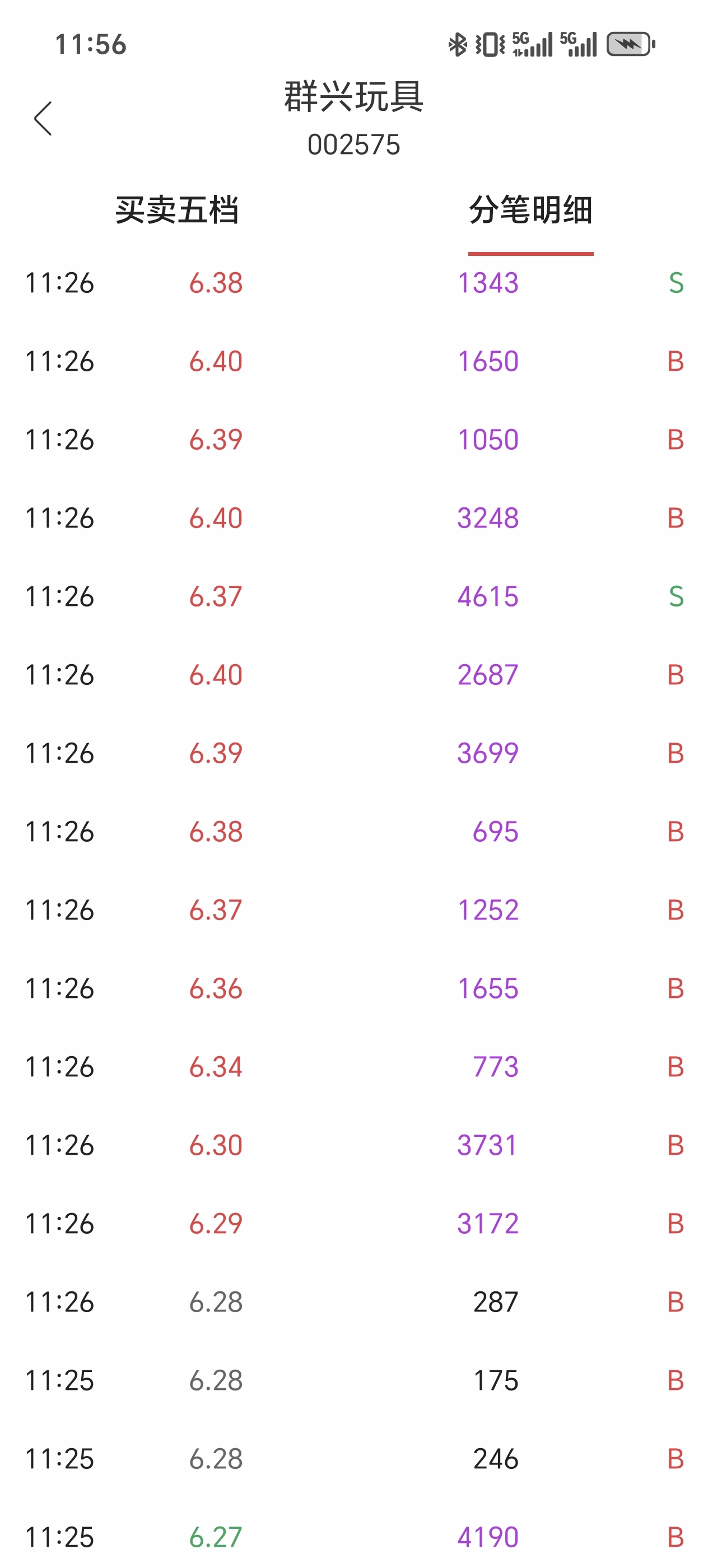This screenshot has height=1568, width=708.
Task: Tap the trade row with volume 4615
Action: point(353,596)
